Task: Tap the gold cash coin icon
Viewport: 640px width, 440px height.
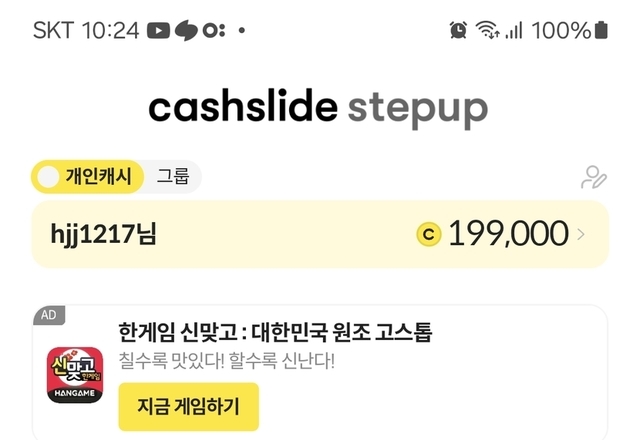Action: (428, 234)
